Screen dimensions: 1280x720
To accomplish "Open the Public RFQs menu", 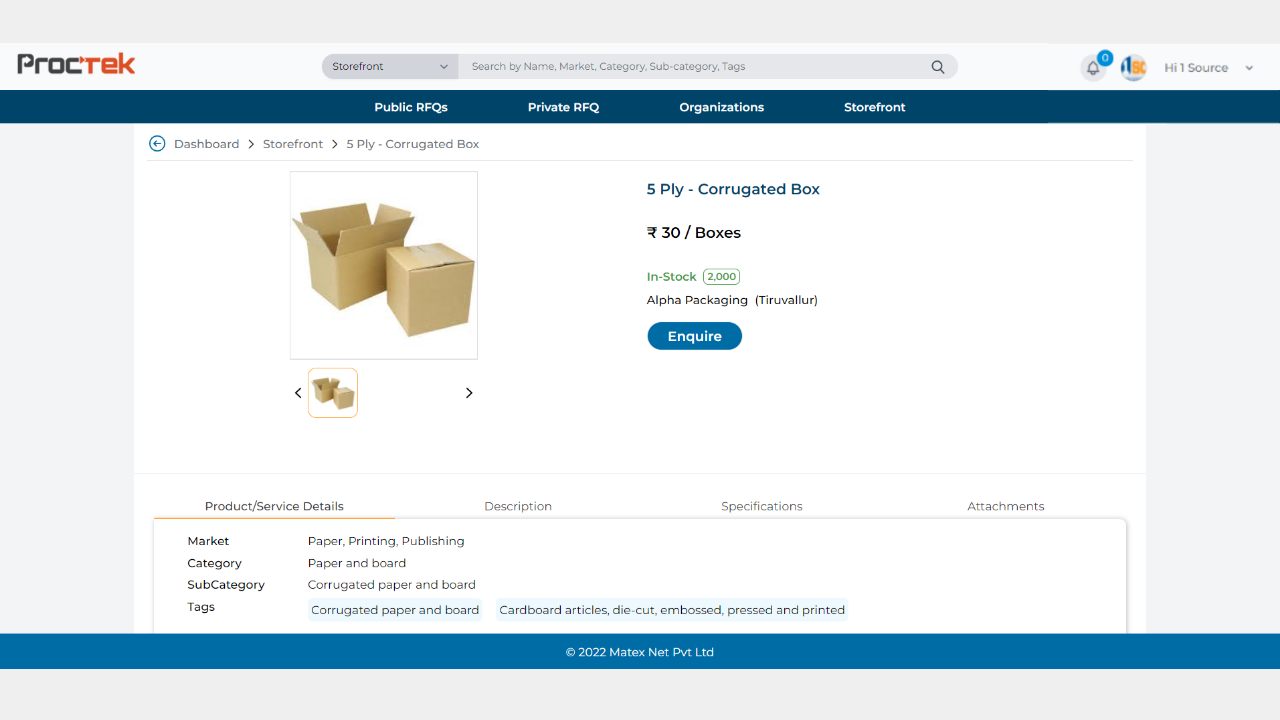I will [411, 107].
